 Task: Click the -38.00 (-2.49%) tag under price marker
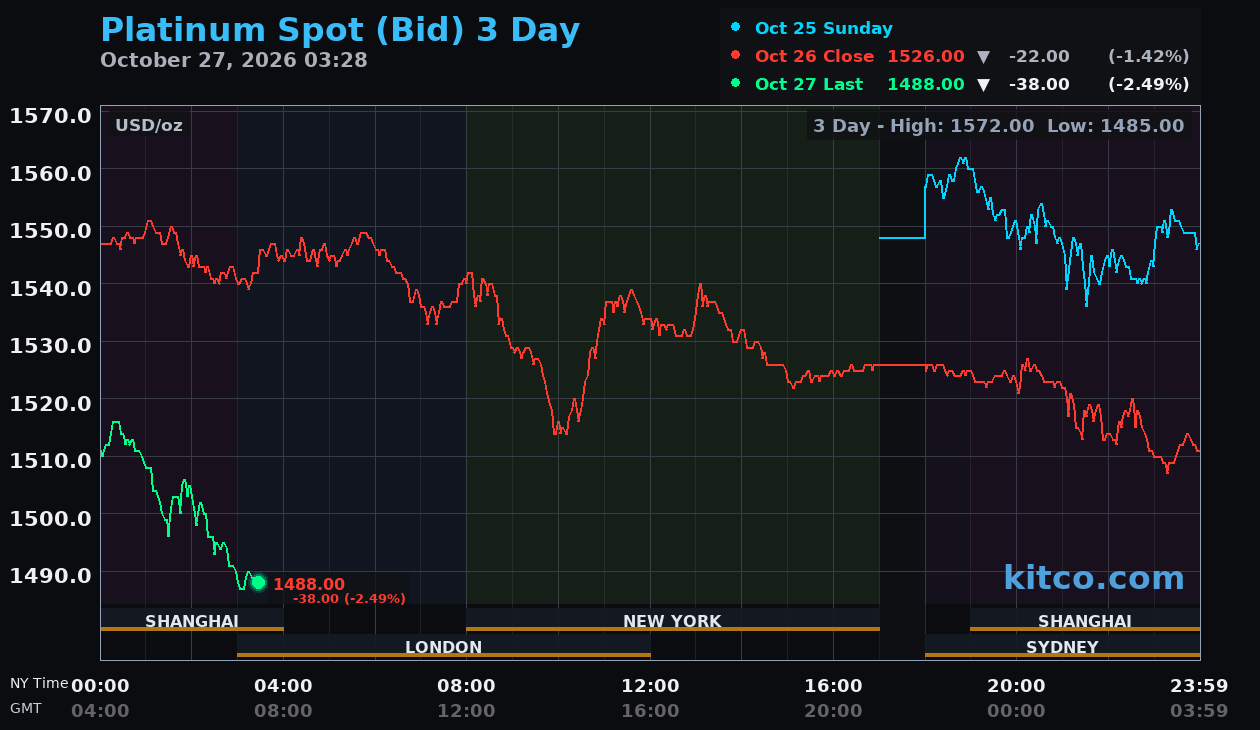349,599
